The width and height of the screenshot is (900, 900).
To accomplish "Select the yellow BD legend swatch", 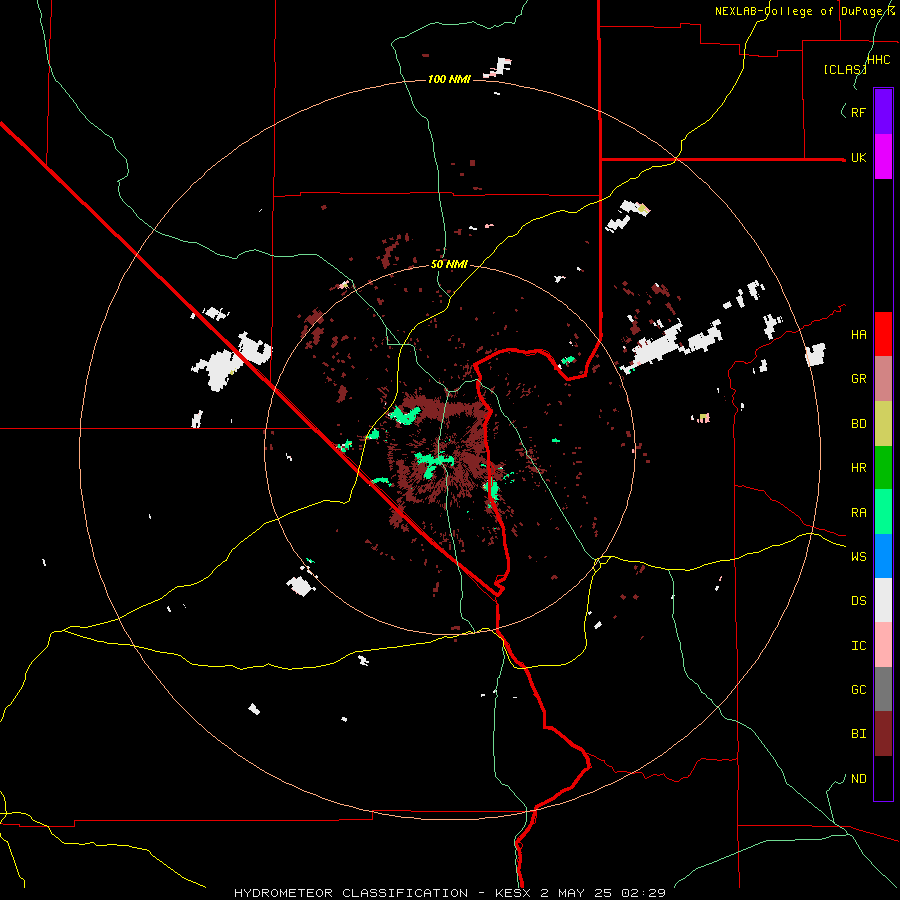I will (x=883, y=424).
